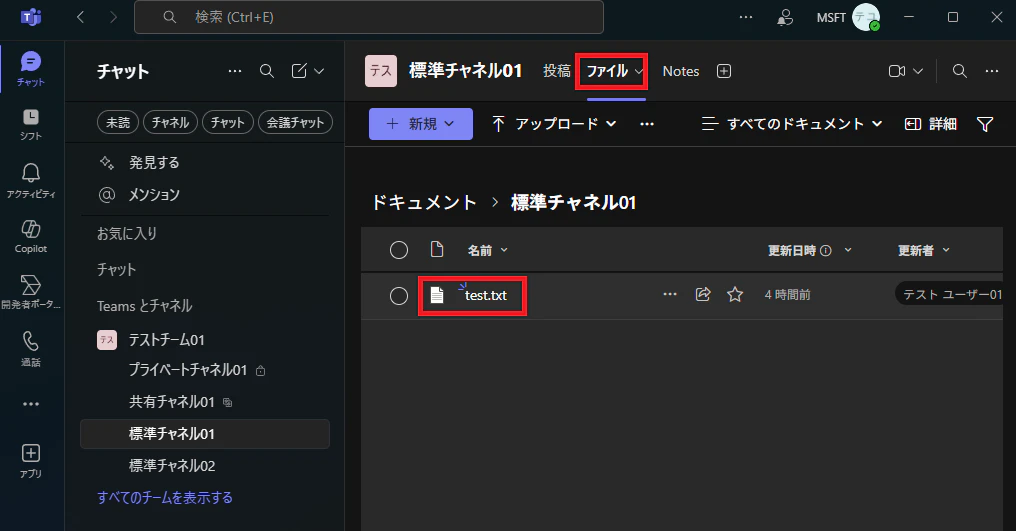Click the modified-date info icon
This screenshot has height=531, width=1016.
[826, 250]
